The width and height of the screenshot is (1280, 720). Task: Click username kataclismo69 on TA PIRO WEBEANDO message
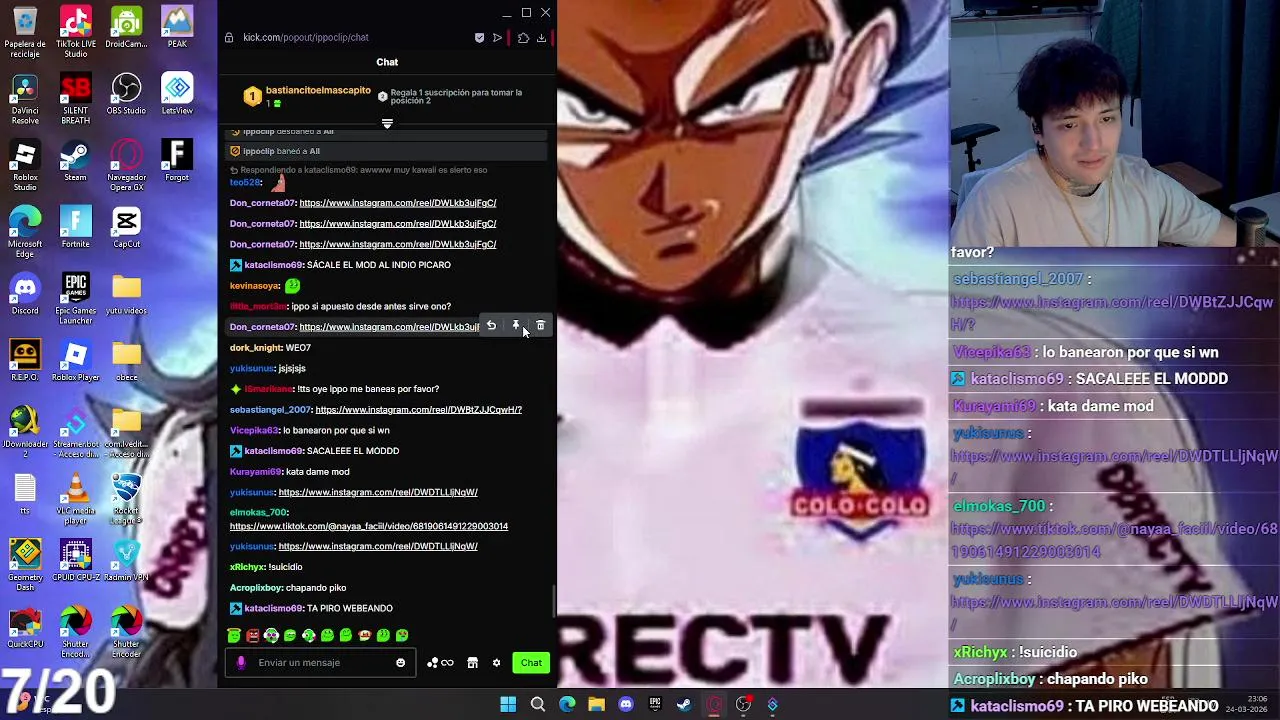tap(273, 609)
